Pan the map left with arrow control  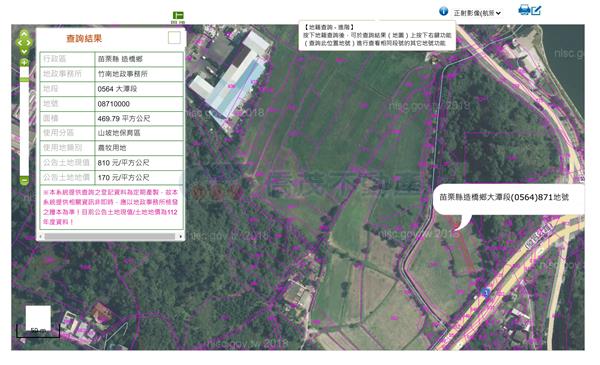(x=19, y=43)
